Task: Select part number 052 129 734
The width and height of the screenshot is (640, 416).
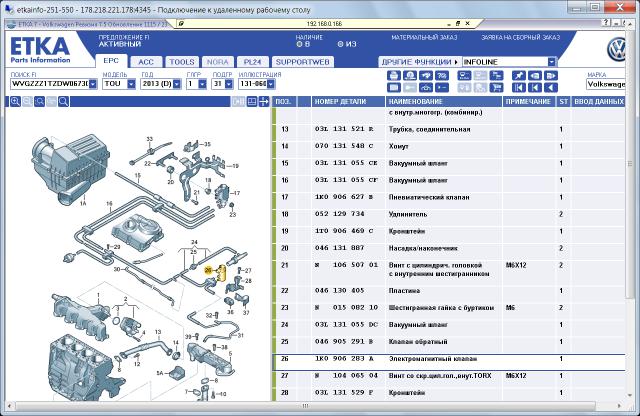Action: (x=339, y=214)
